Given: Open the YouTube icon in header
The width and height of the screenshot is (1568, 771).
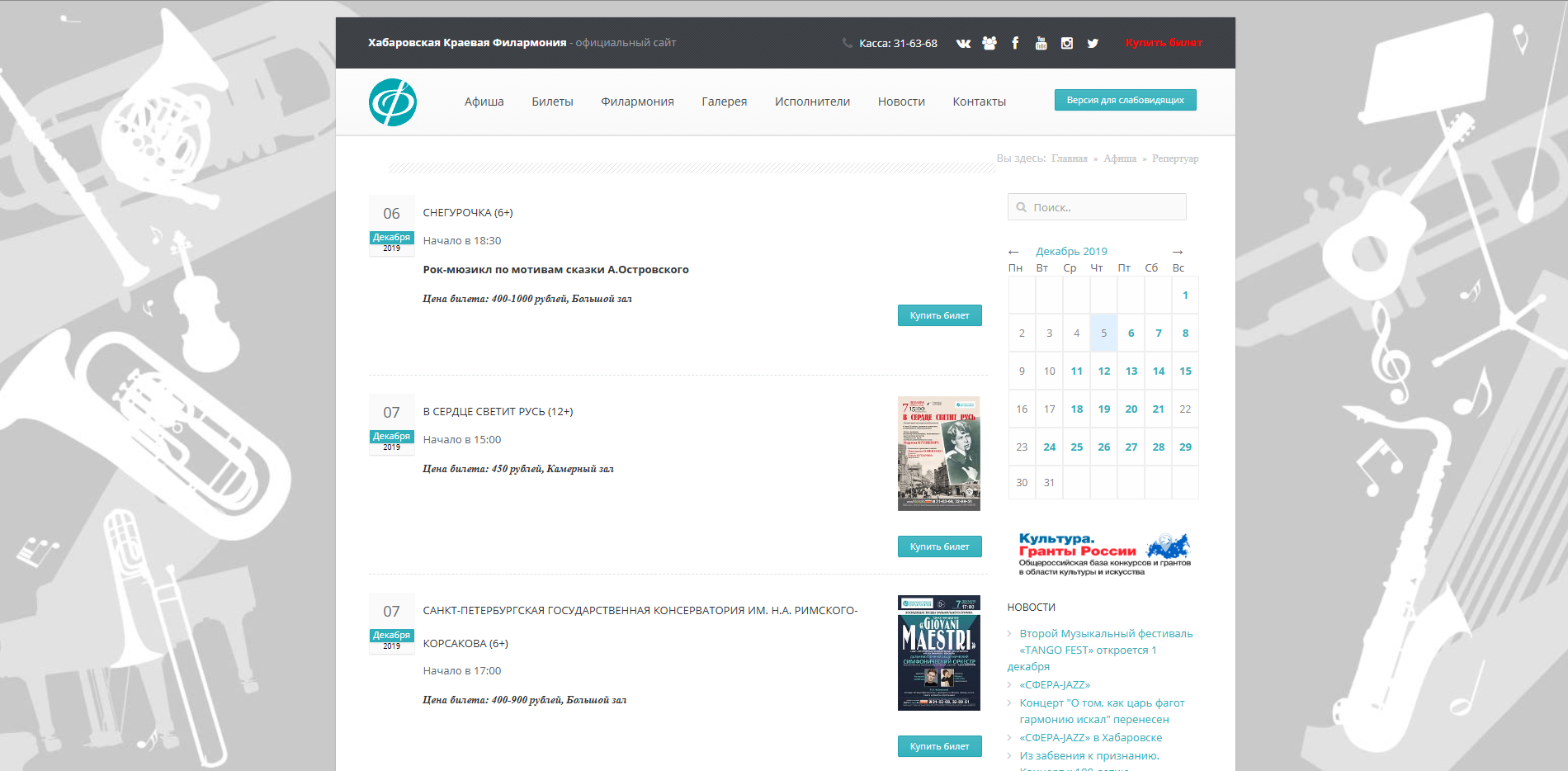Looking at the screenshot, I should pyautogui.click(x=1041, y=43).
